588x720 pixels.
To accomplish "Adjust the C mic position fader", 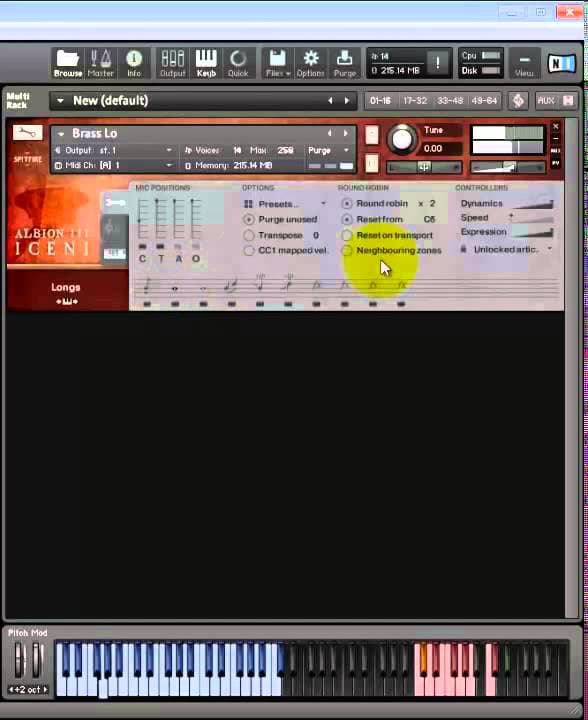I will [143, 219].
